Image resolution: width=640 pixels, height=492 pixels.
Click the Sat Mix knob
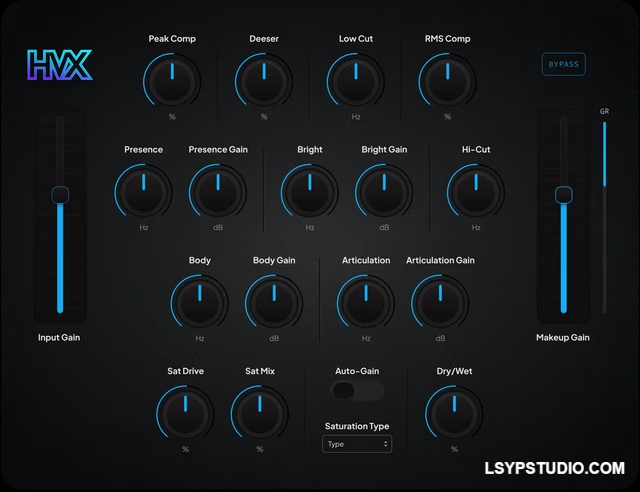pos(259,414)
